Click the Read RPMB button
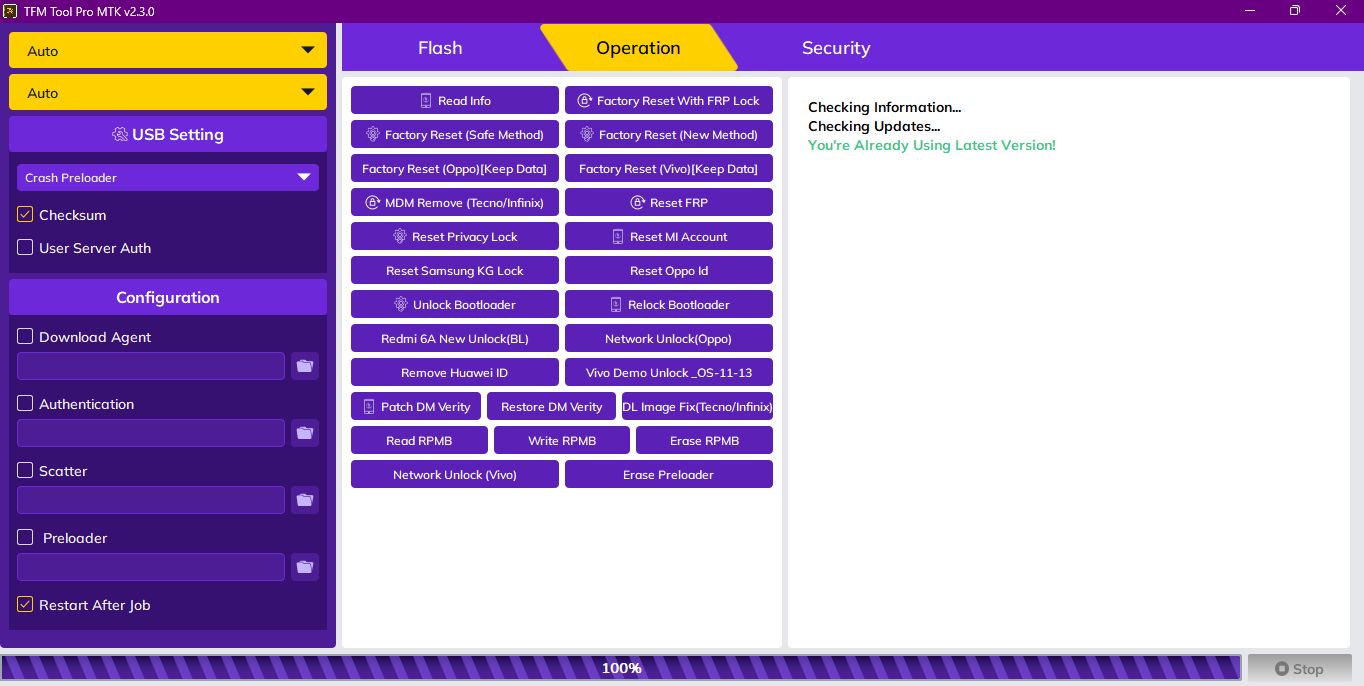Screen dimensions: 1364x686 [x=419, y=441]
